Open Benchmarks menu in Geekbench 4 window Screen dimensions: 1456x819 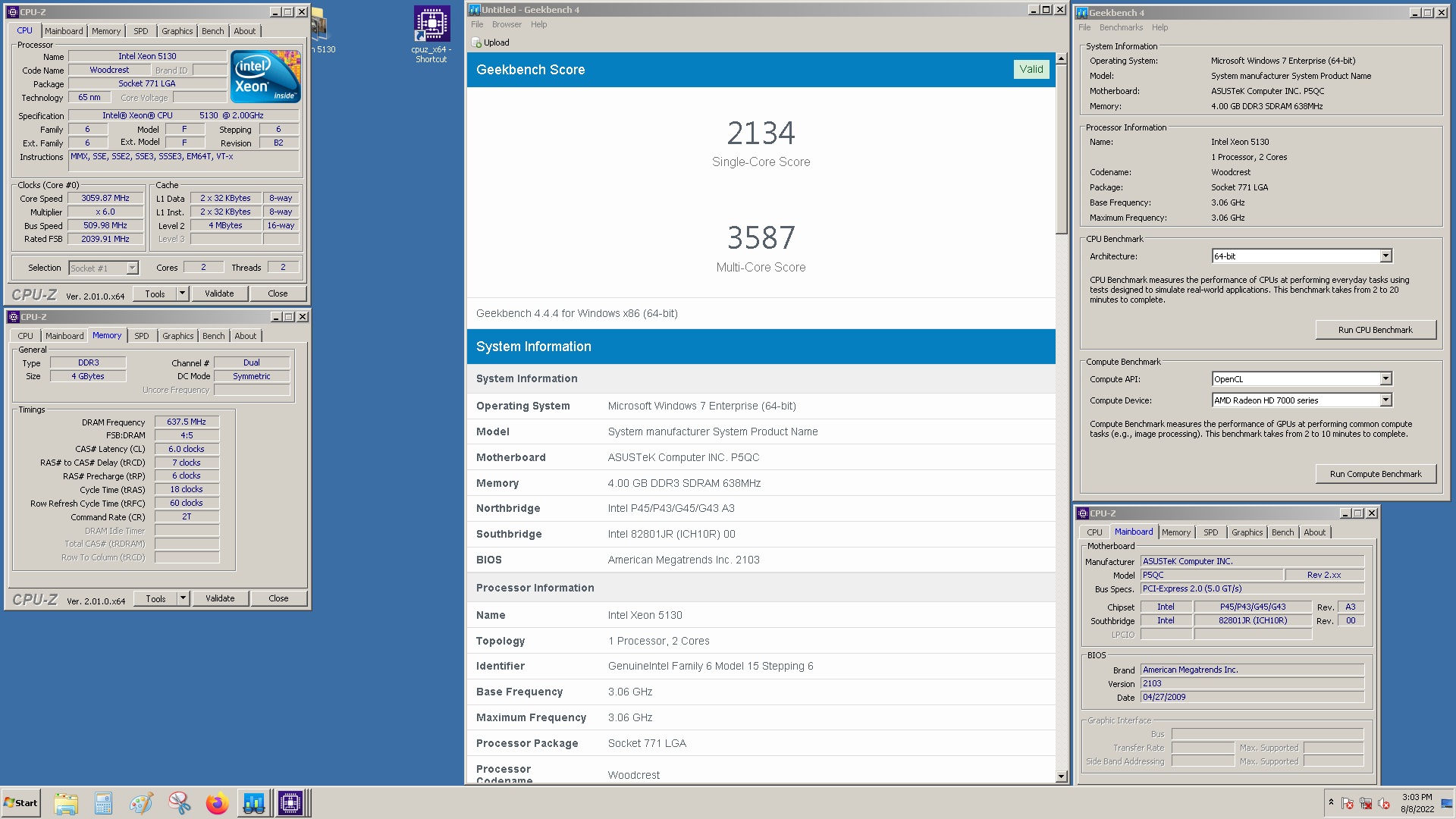(x=1121, y=27)
